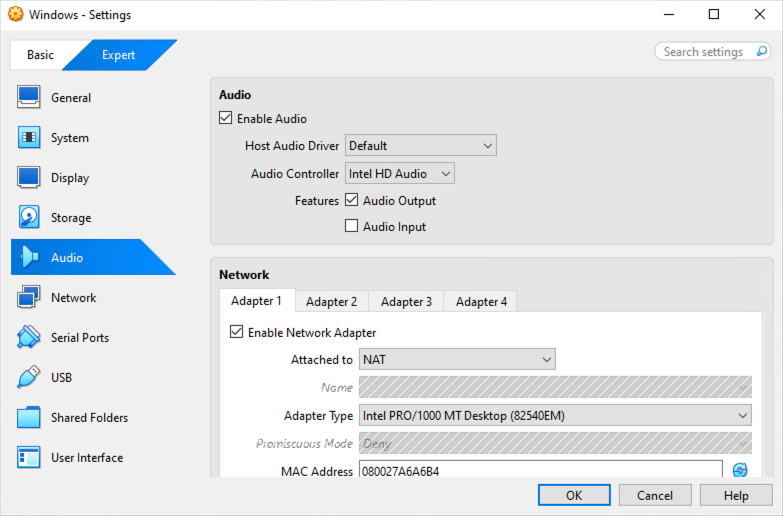Screen dimensions: 783x516
Task: Select the Adapter 4 tab
Action: (481, 302)
